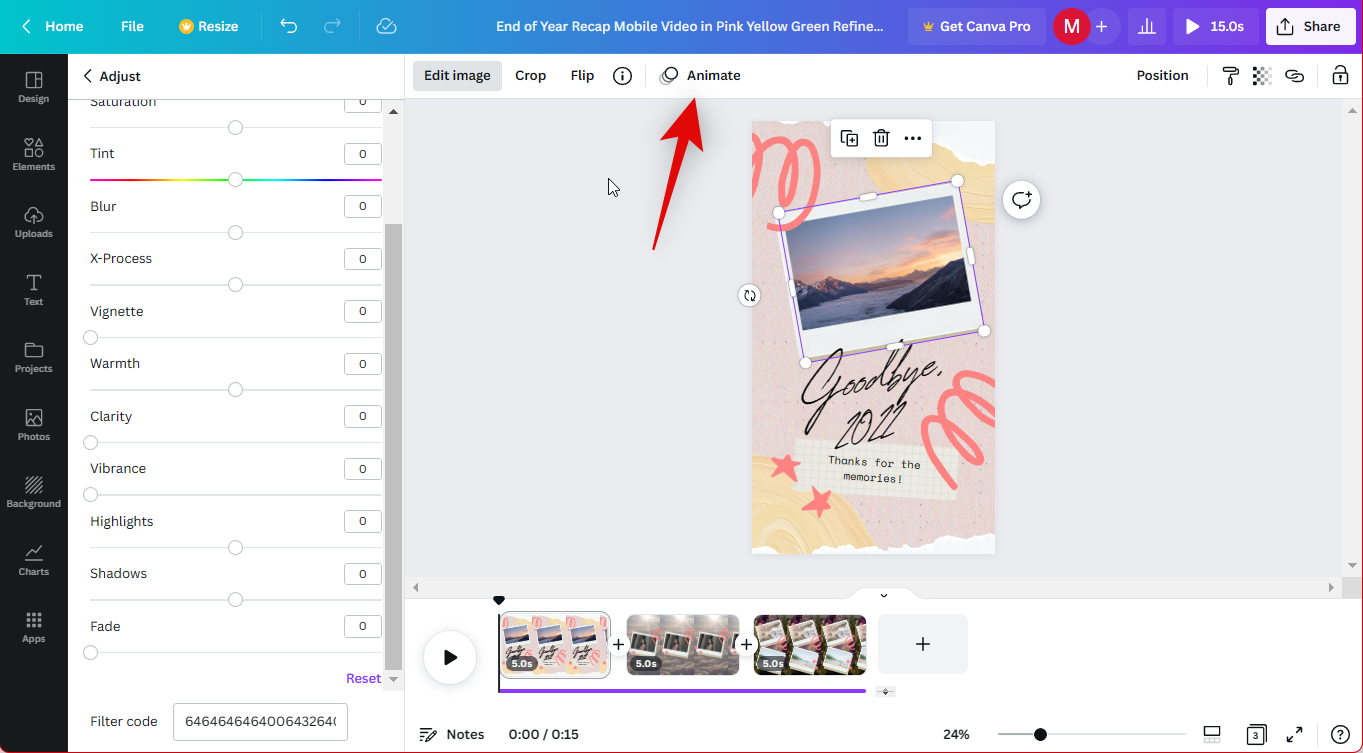Click the M user avatar
Viewport: 1363px width, 753px height.
click(1071, 27)
